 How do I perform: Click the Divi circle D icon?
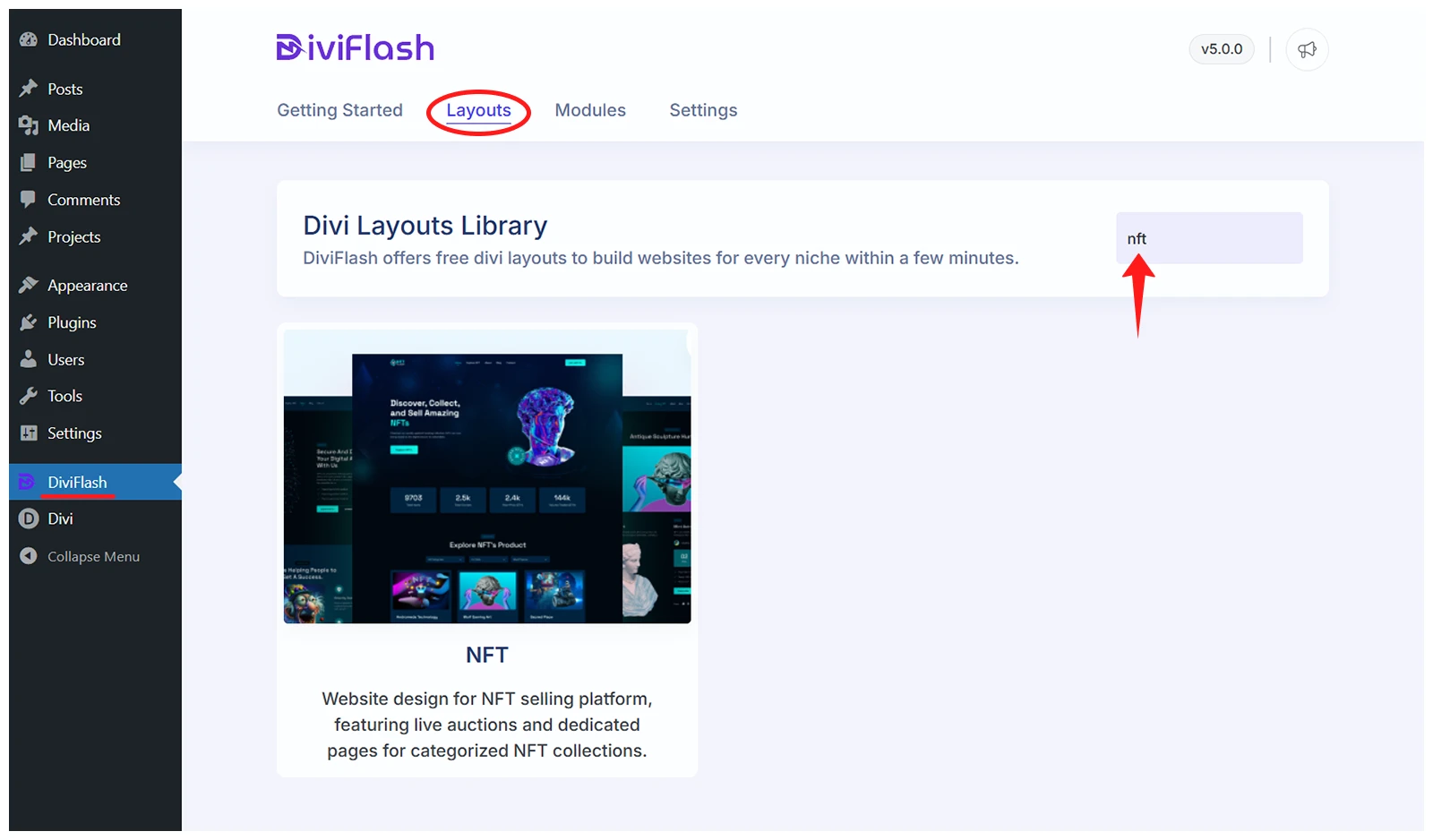pos(29,519)
